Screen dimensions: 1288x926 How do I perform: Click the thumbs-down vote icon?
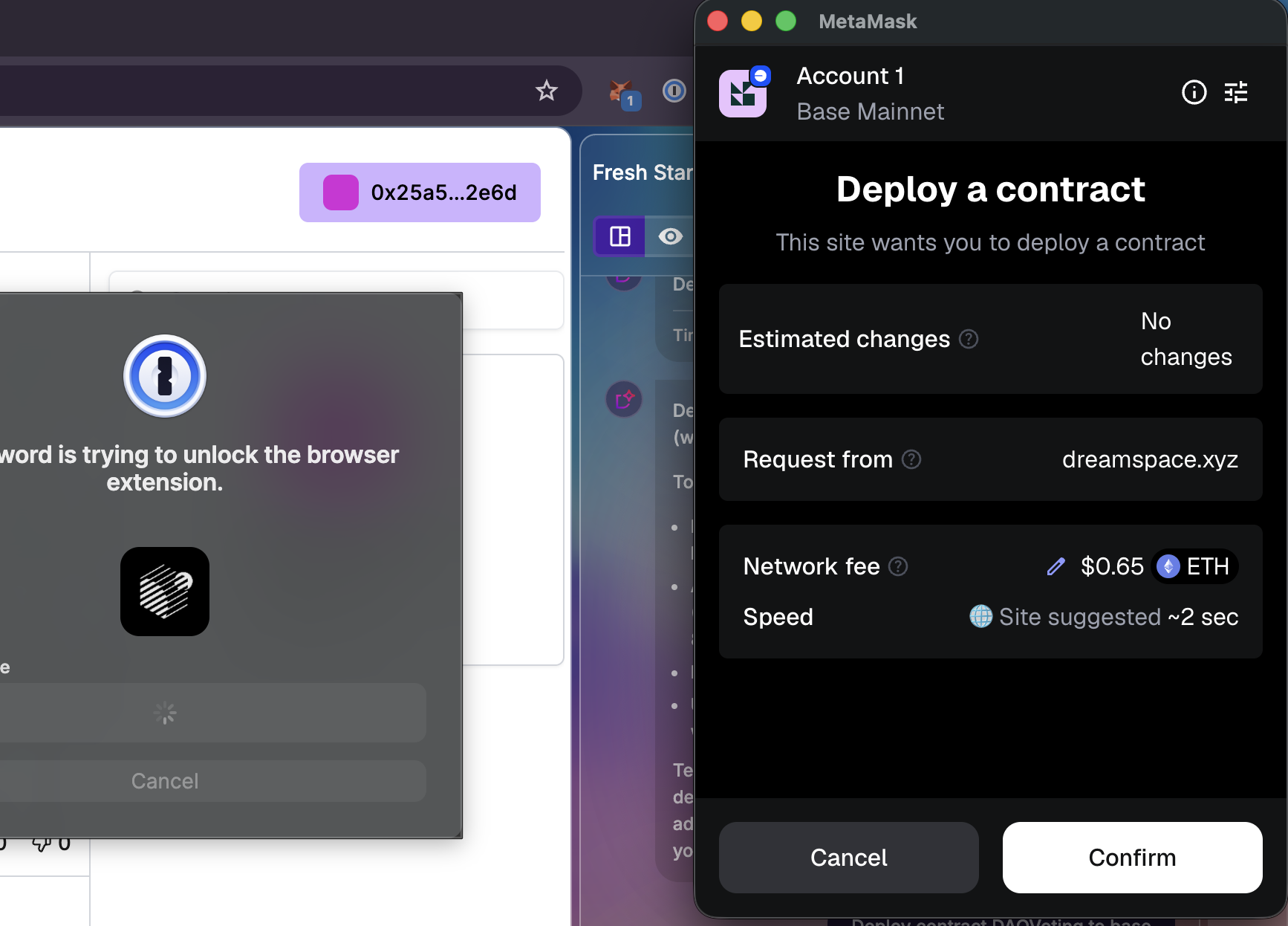pyautogui.click(x=42, y=844)
